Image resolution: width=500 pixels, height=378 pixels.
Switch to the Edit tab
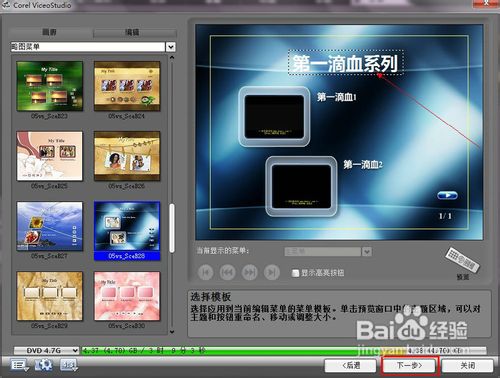132,32
